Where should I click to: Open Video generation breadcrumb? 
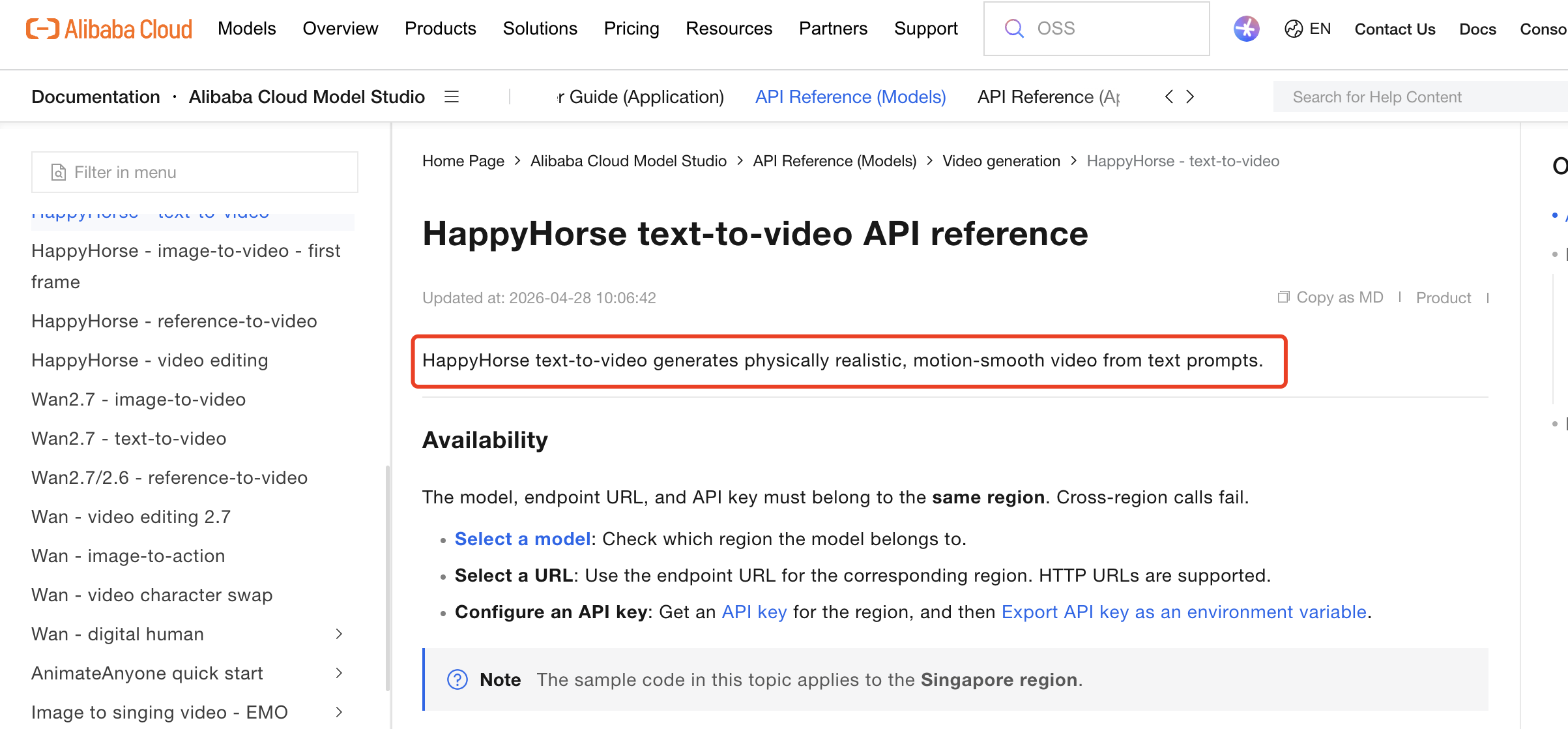1002,161
